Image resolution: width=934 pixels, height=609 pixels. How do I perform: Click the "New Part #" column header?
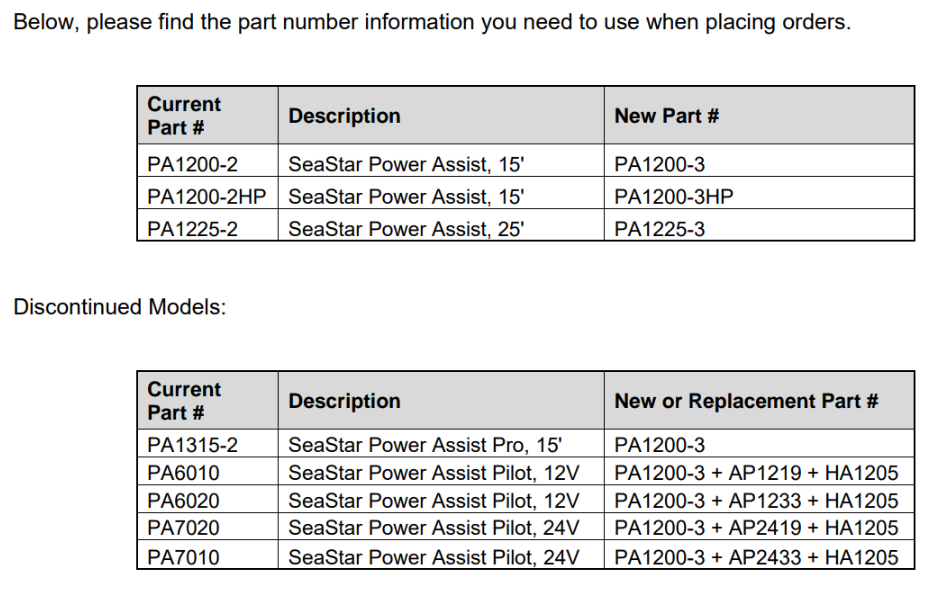[x=666, y=116]
